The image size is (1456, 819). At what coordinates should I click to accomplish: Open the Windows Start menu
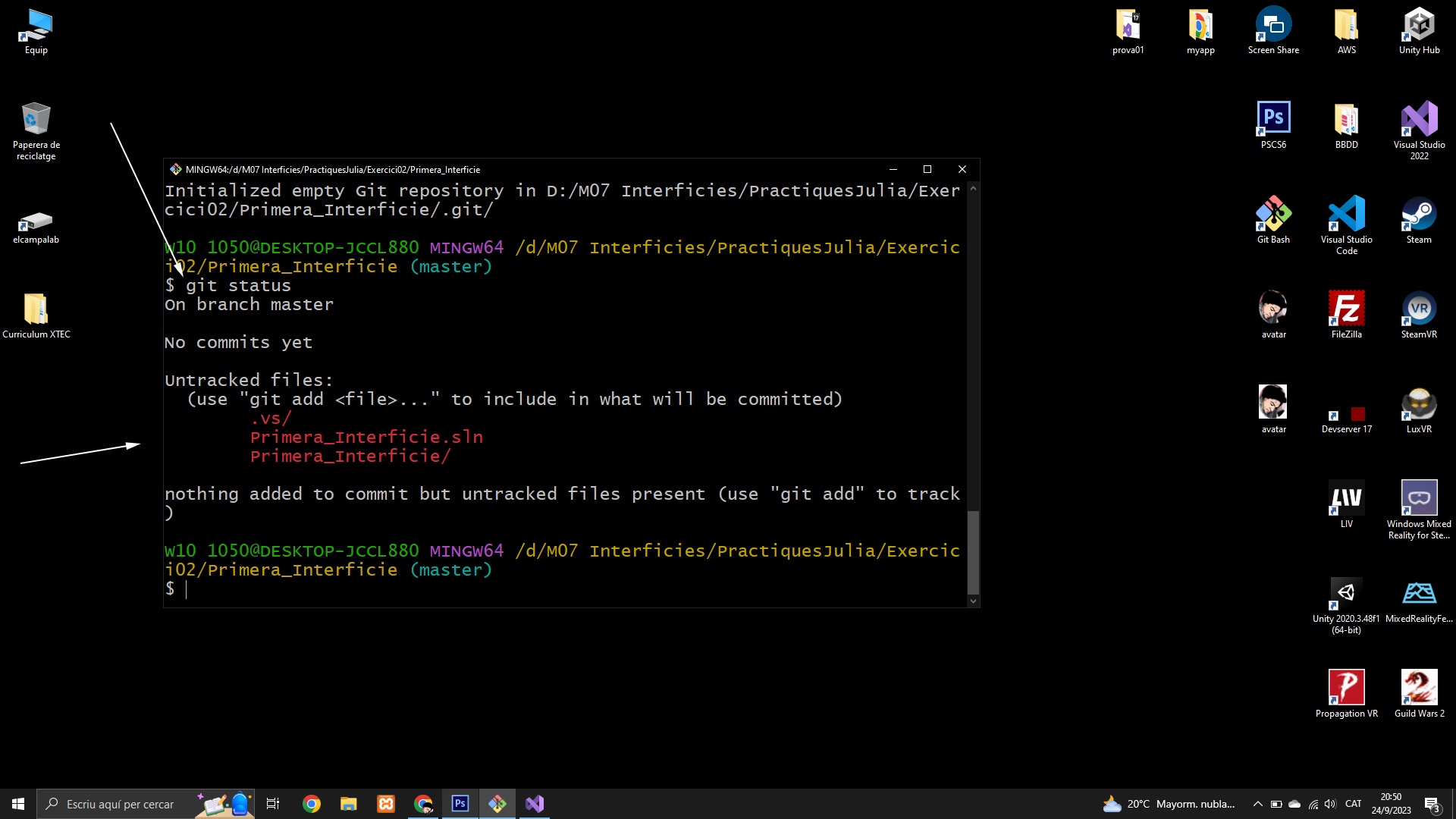[18, 804]
